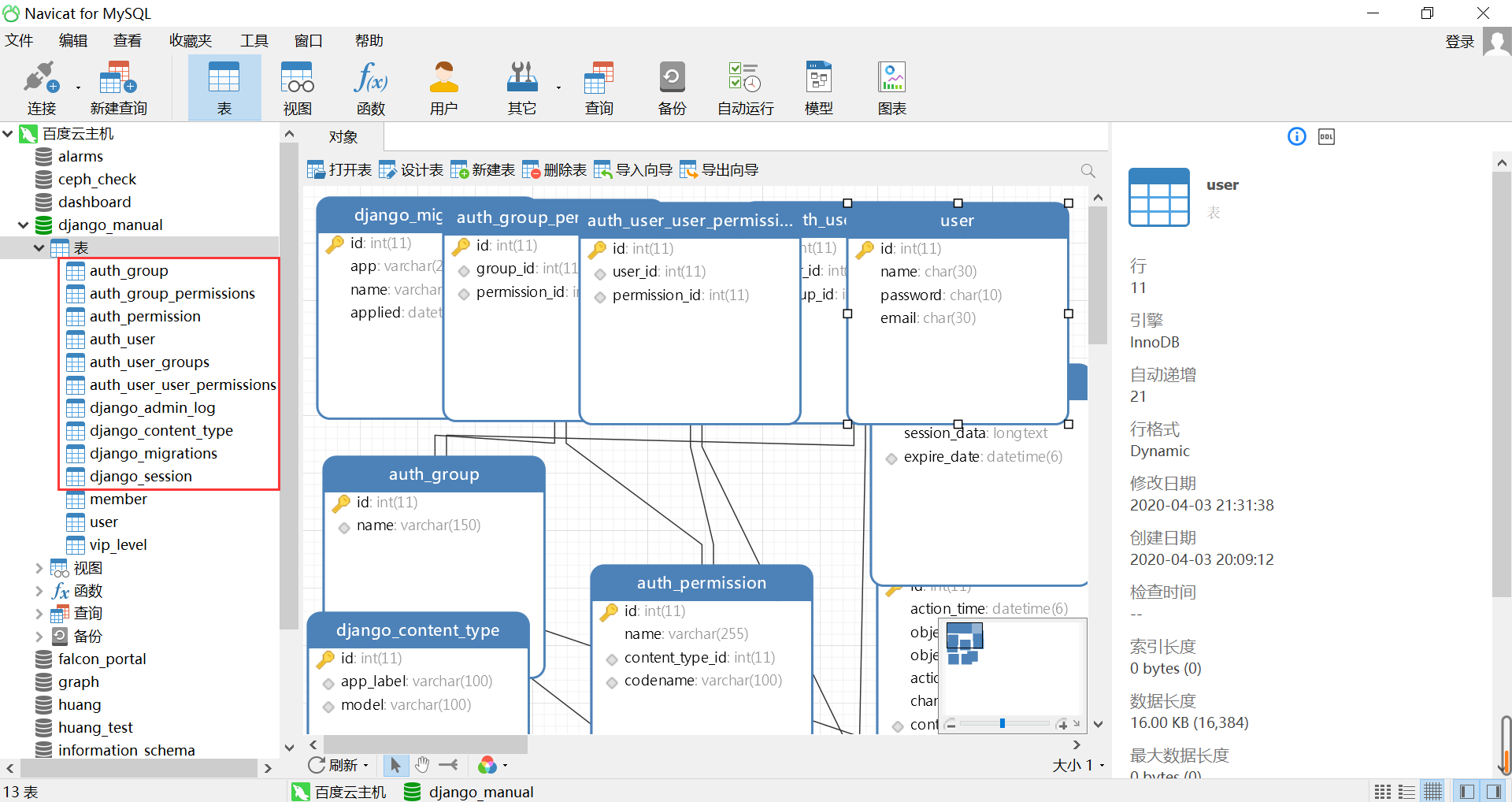This screenshot has height=802, width=1512.
Task: Select the auth_user table in the tree
Action: tap(122, 340)
